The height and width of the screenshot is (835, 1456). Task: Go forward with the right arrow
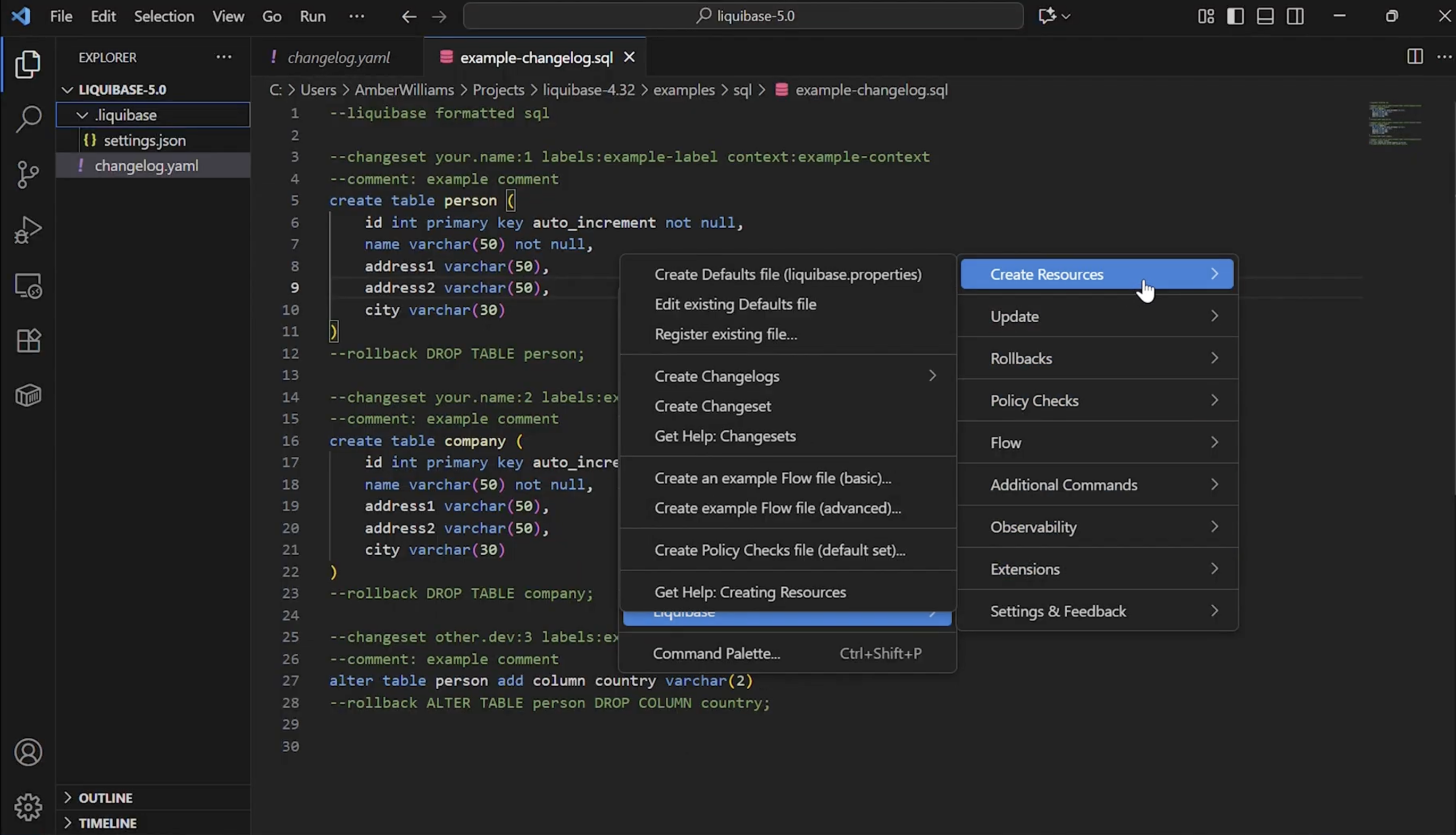(439, 16)
